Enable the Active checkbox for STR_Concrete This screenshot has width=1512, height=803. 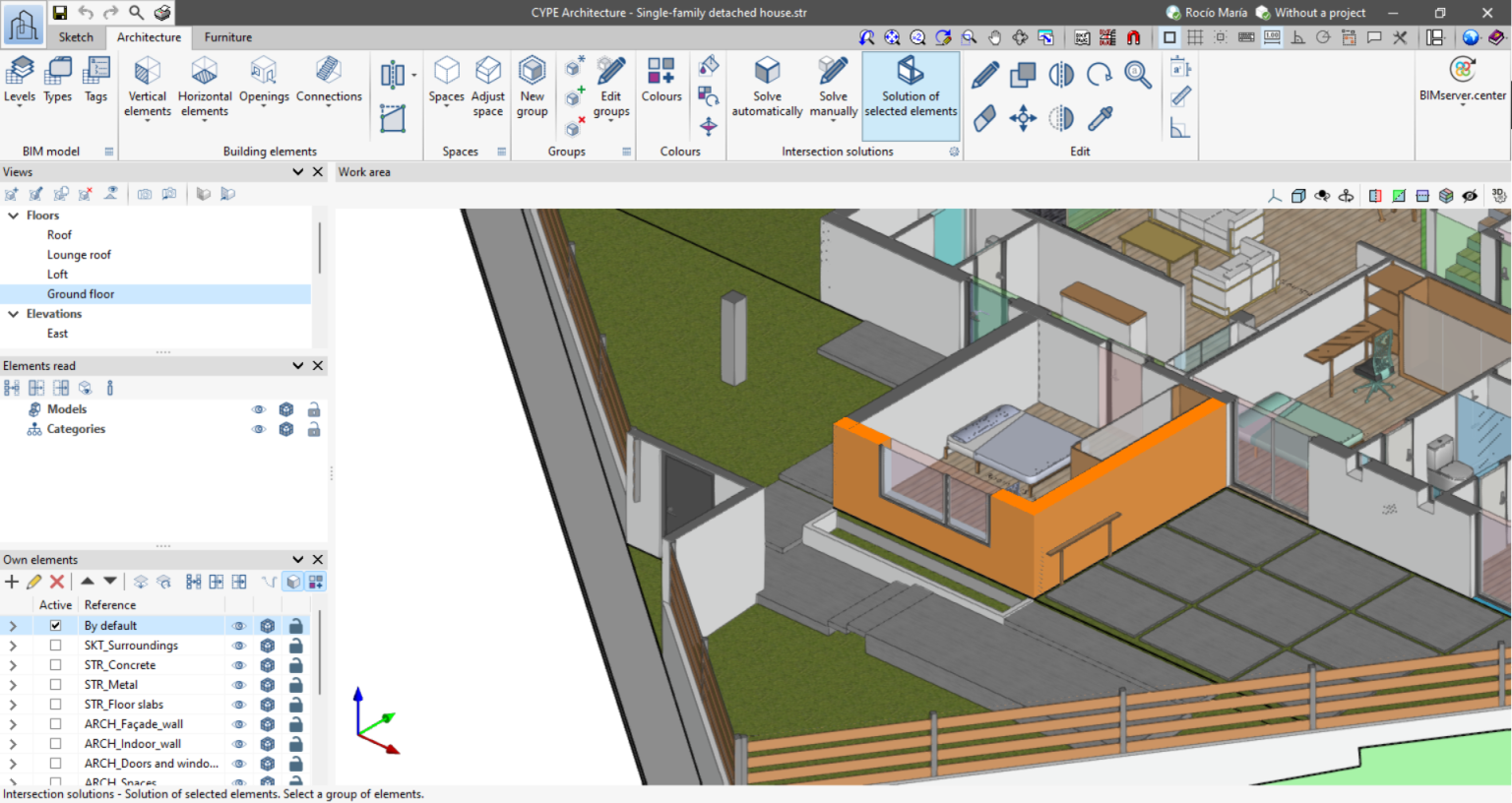56,664
